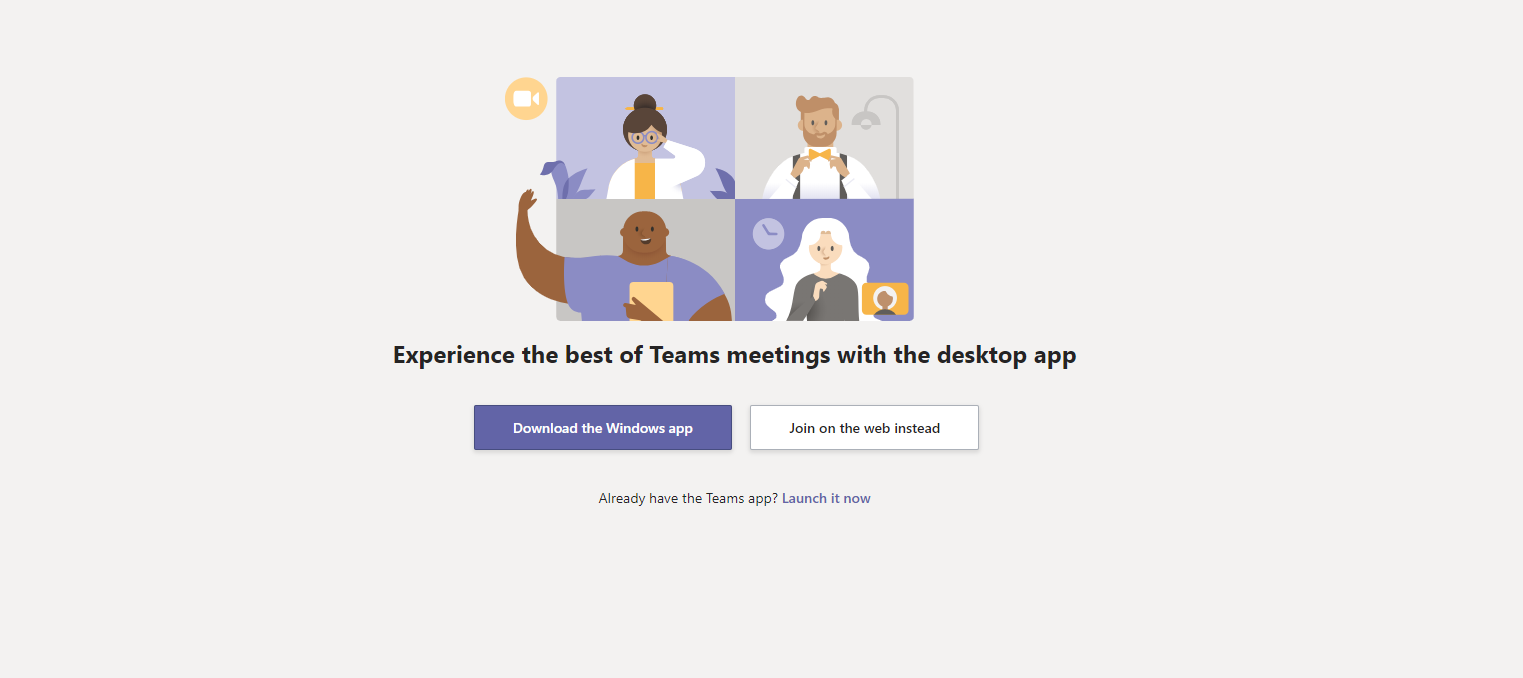Click the 'Experience the best of Teams' heading
The image size is (1523, 678).
click(734, 356)
